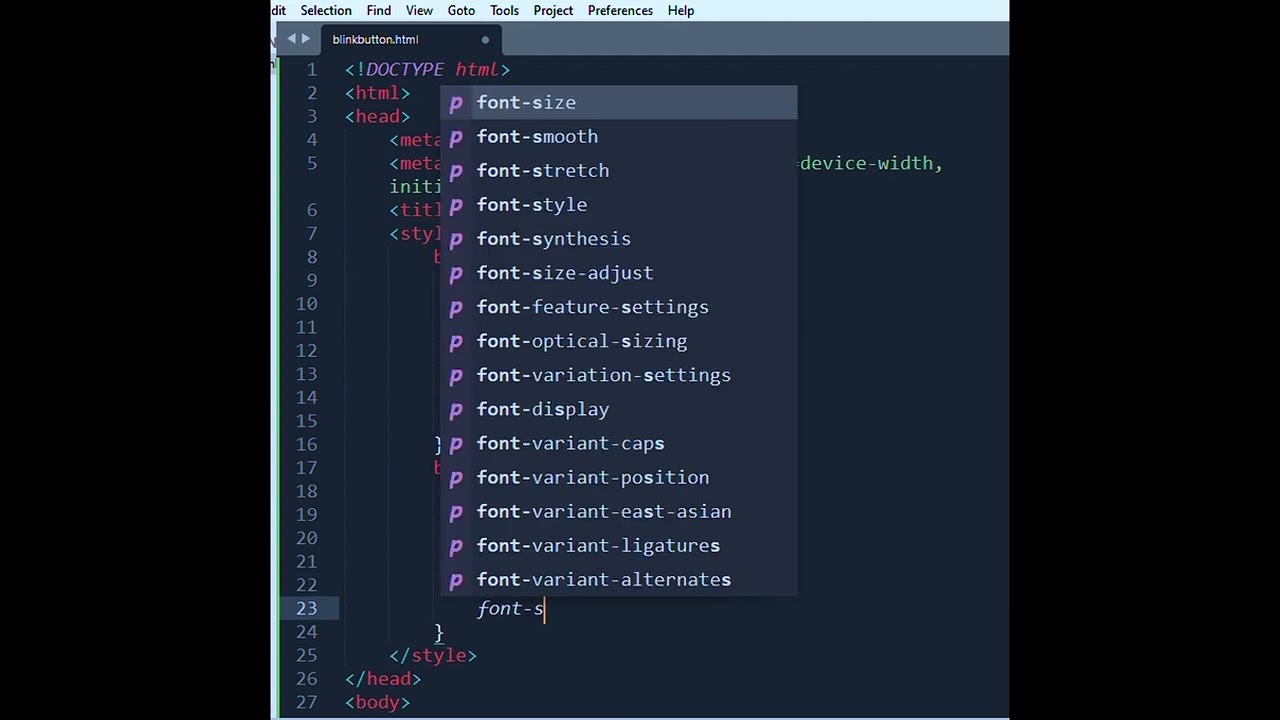
Task: Click line number 27 in gutter
Action: click(x=306, y=702)
